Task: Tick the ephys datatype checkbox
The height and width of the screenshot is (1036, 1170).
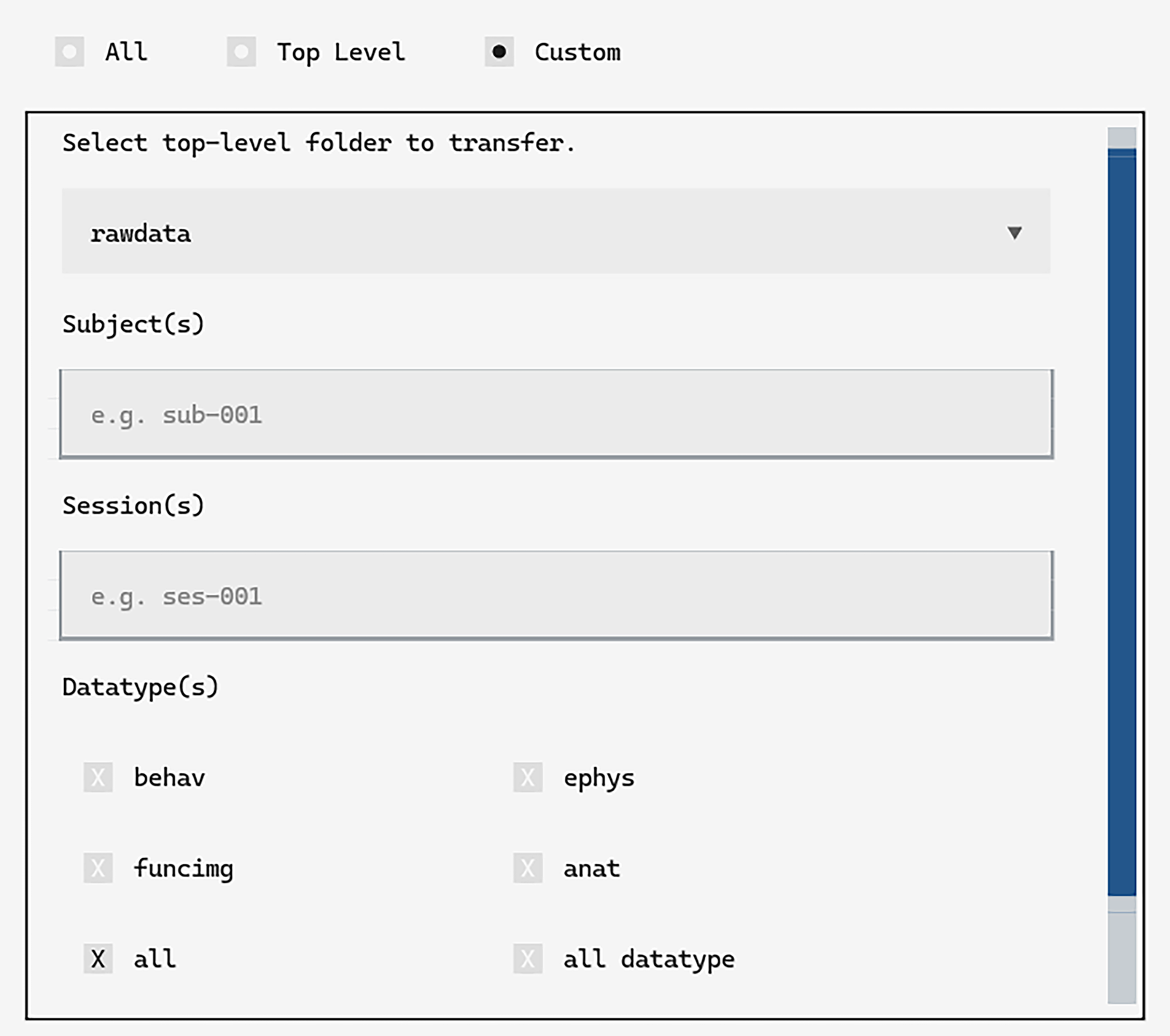Action: pyautogui.click(x=527, y=777)
